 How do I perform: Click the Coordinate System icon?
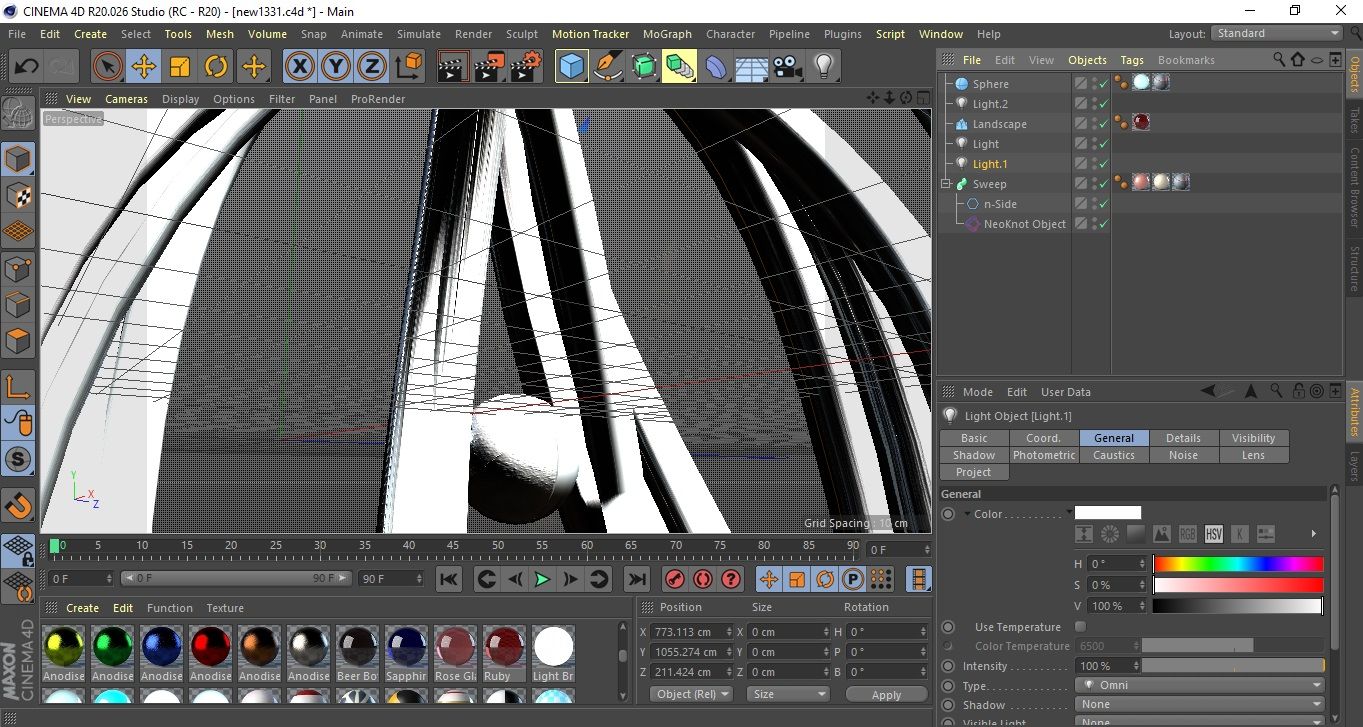(408, 67)
